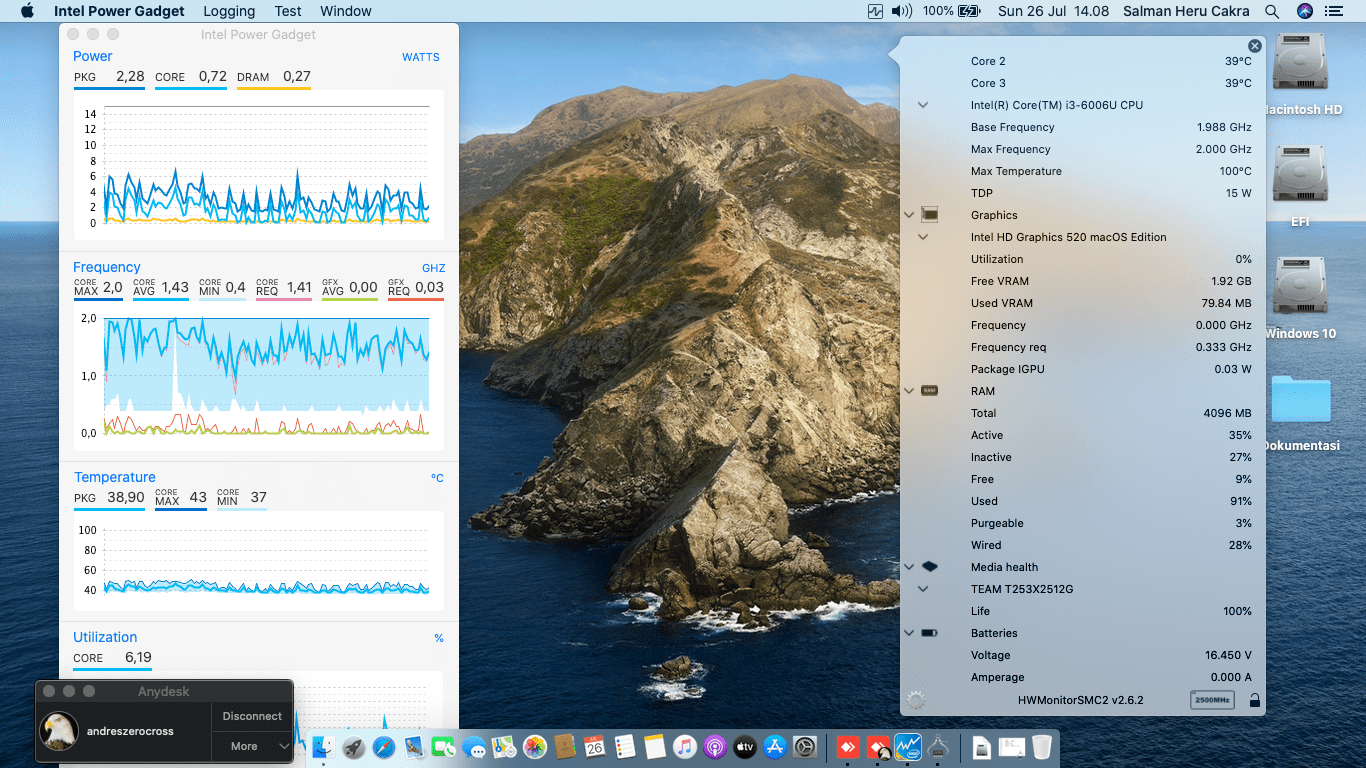The image size is (1366, 768).
Task: Open HWMonitorSMC2 settings gear
Action: point(915,700)
